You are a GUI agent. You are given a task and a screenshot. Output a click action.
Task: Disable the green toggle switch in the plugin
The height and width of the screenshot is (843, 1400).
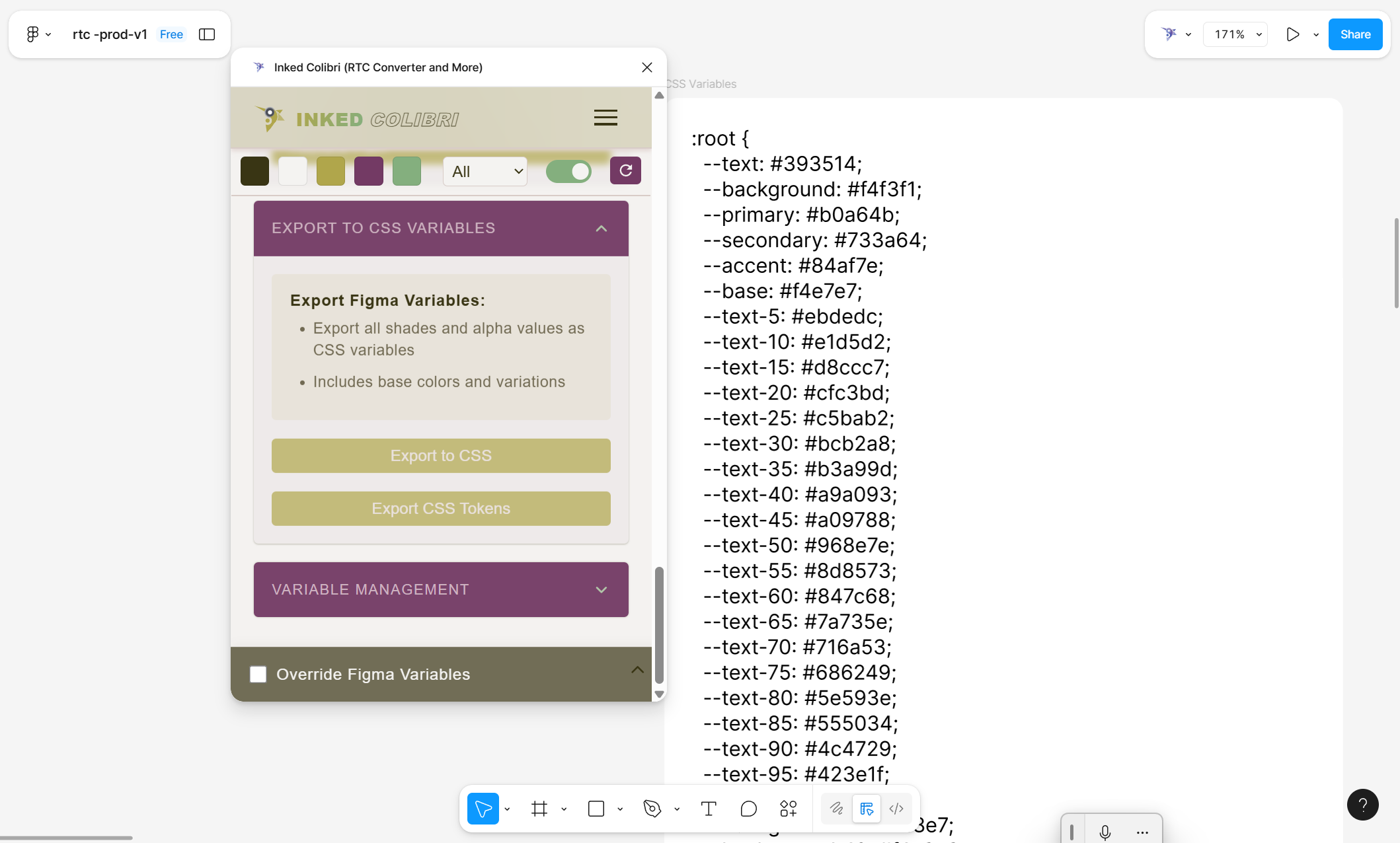click(568, 170)
